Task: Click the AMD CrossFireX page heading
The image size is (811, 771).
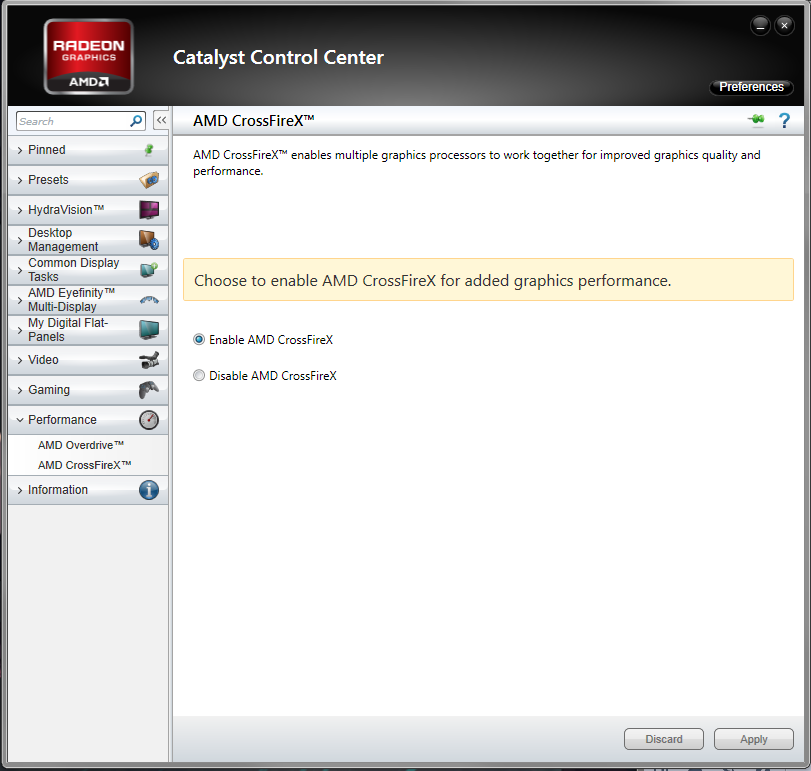Action: (x=253, y=120)
